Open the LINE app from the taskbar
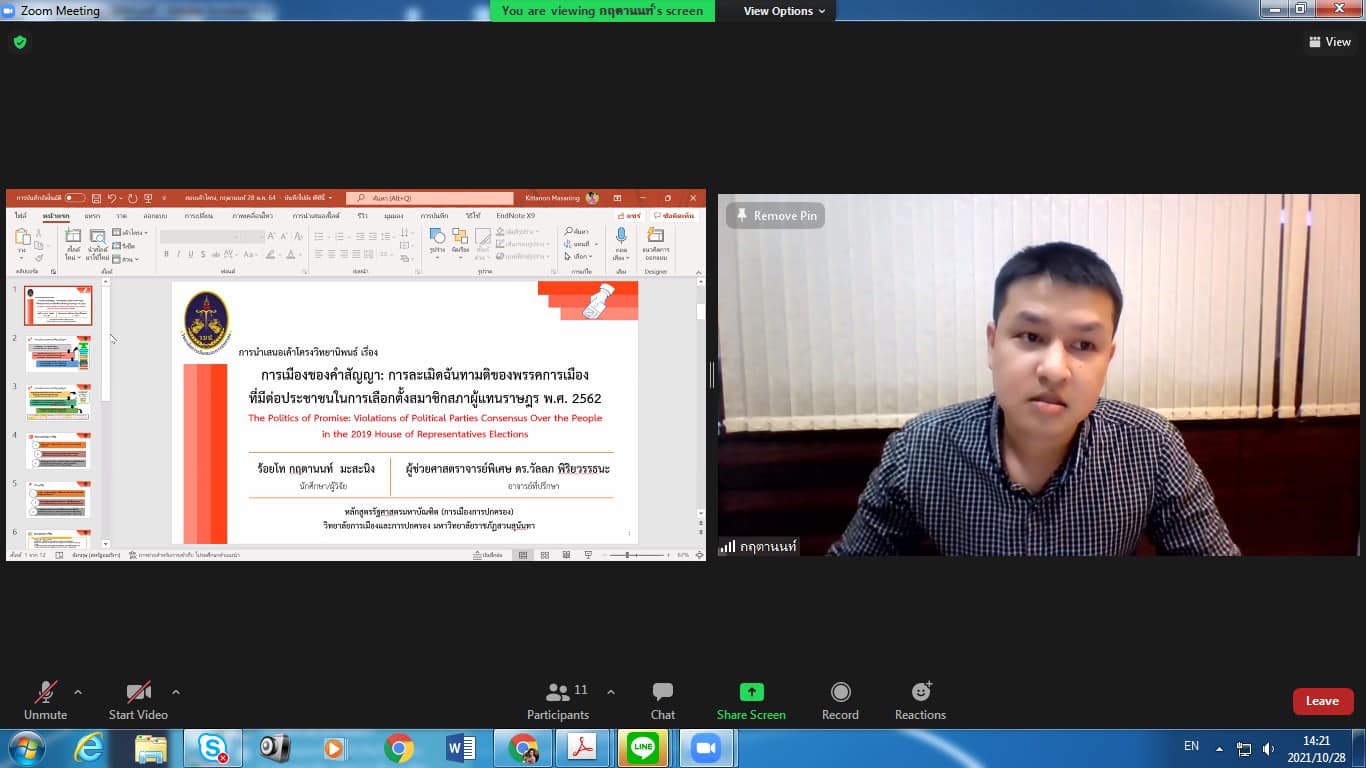The width and height of the screenshot is (1366, 768). [643, 748]
